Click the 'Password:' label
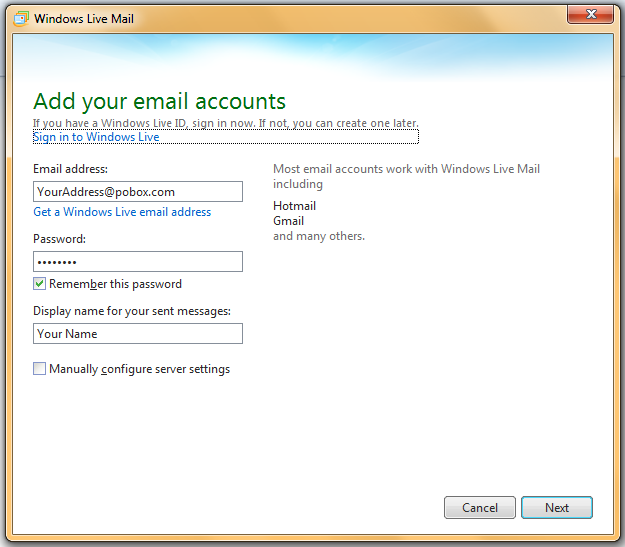This screenshot has height=547, width=625. [59, 239]
